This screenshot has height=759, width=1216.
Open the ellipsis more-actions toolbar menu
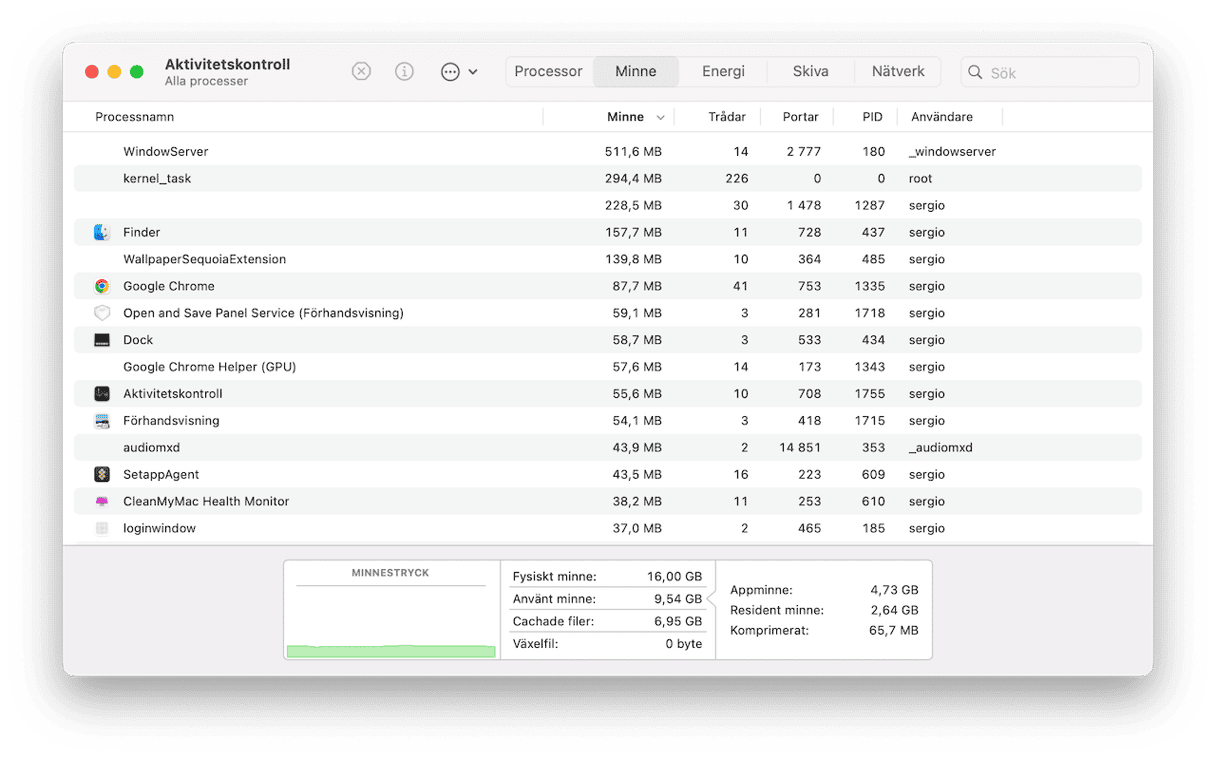(x=459, y=72)
